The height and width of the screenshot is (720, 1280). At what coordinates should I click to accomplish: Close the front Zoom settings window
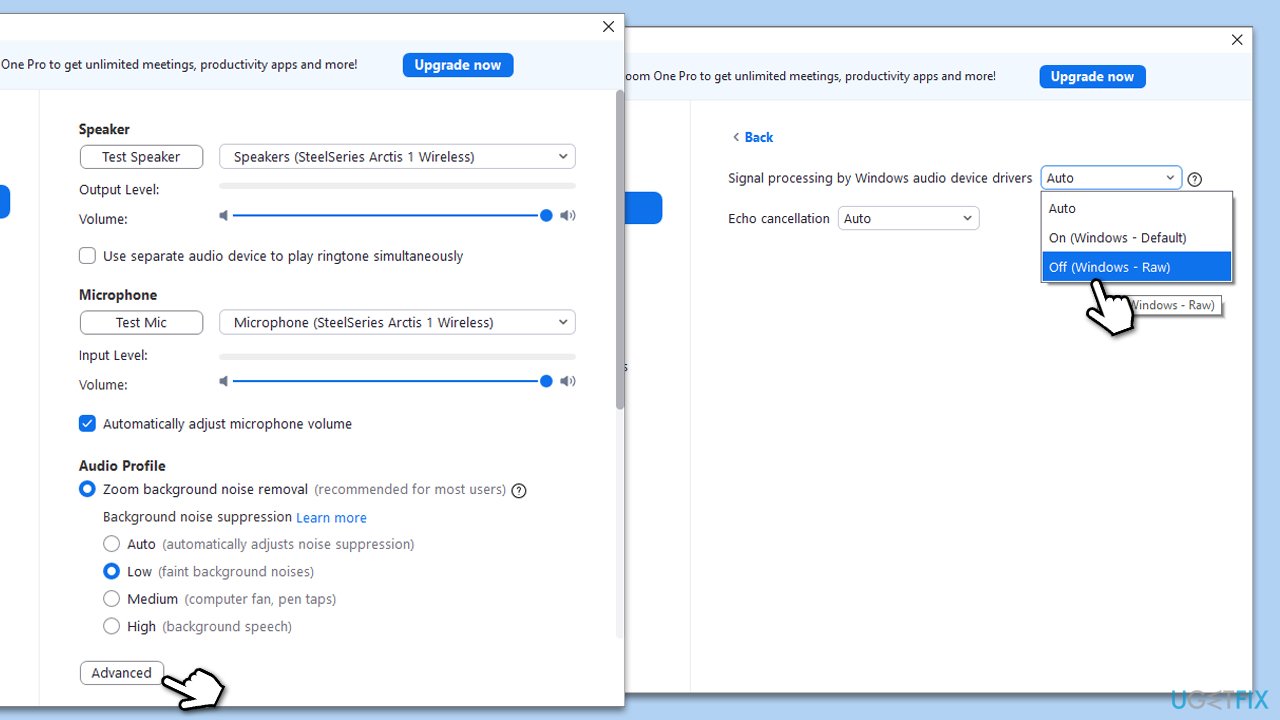pyautogui.click(x=608, y=27)
